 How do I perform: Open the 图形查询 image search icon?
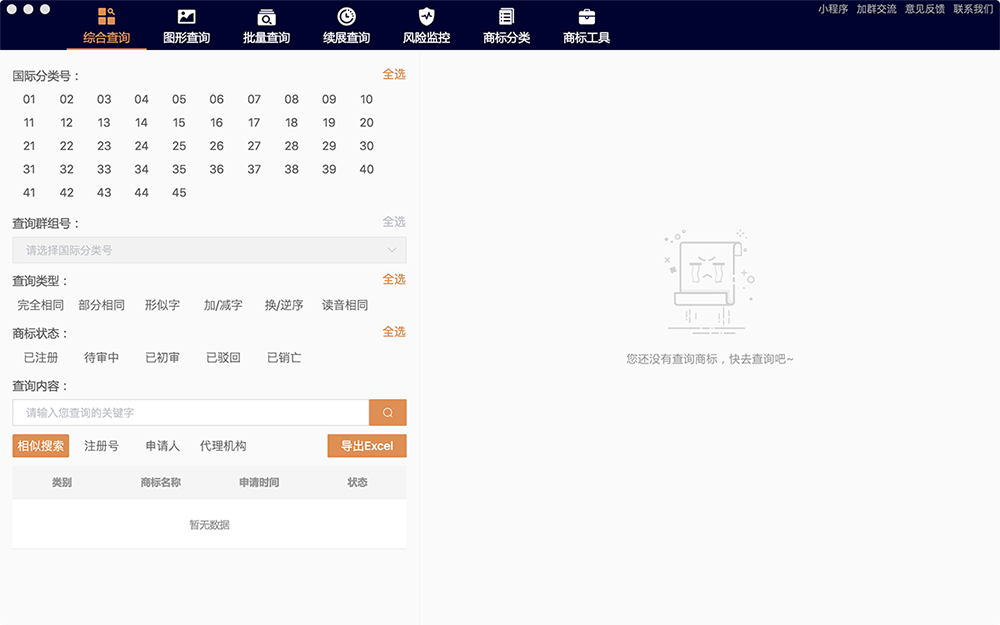coord(186,17)
